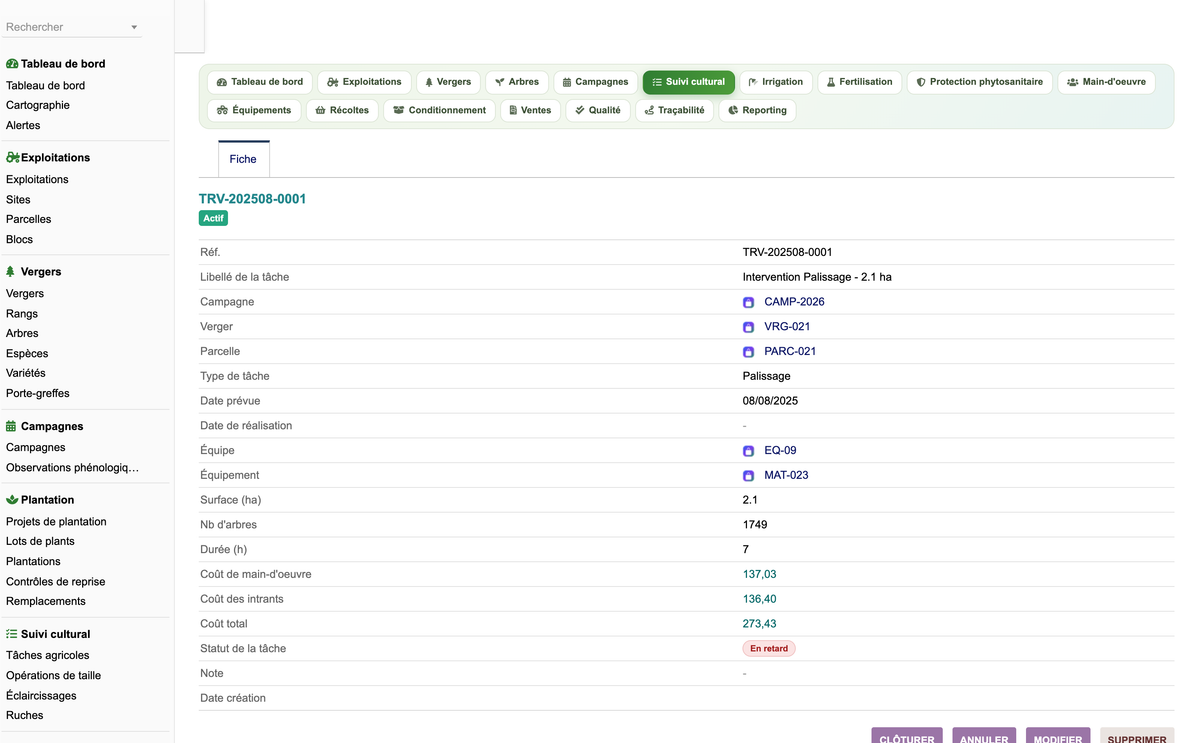Open the Arbres toolbar tab
The width and height of the screenshot is (1200, 743).
pos(517,82)
